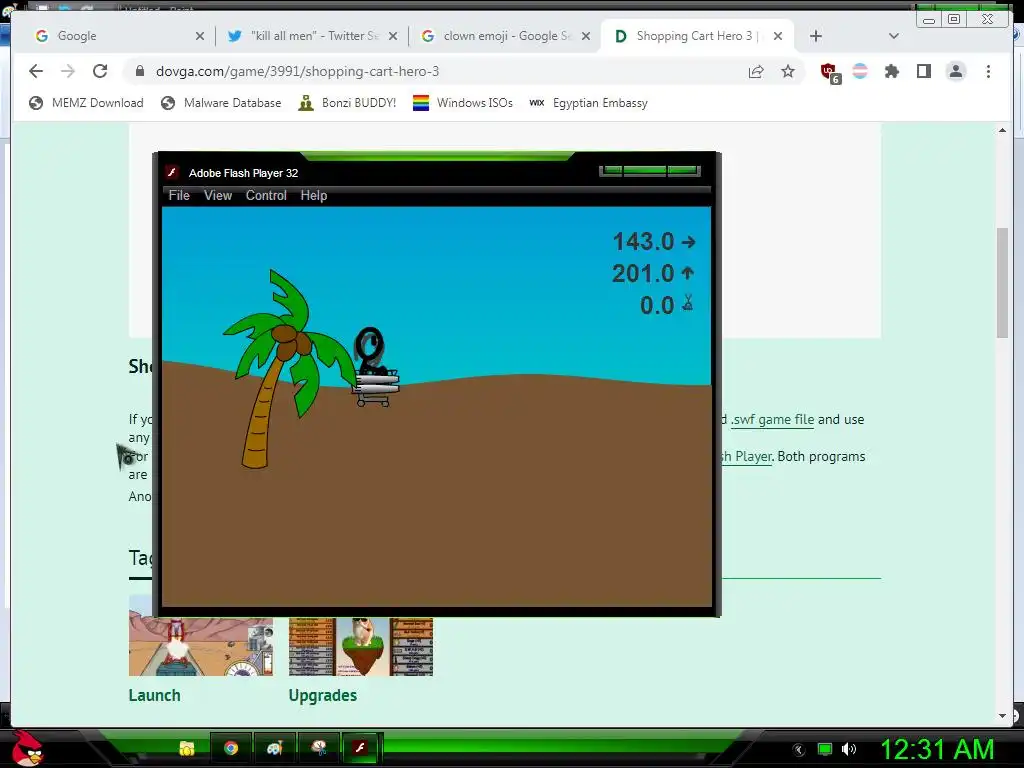Close the Twitter search tab

point(393,36)
